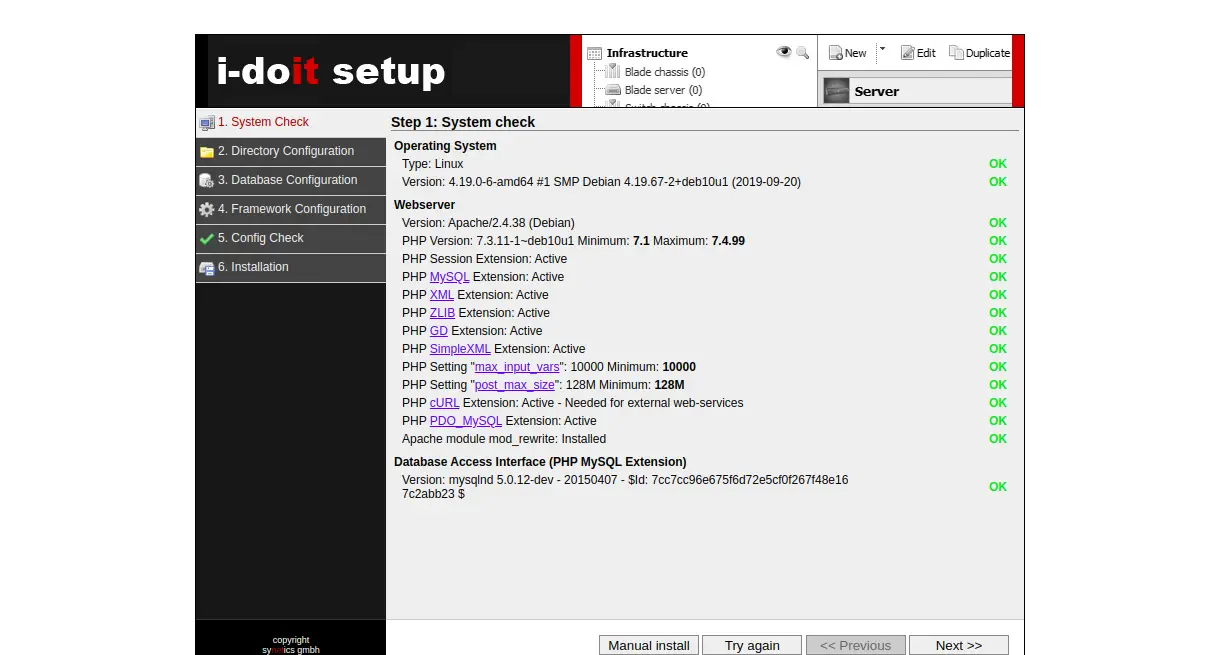This screenshot has width=1208, height=655.
Task: Click the << Previous button
Action: click(855, 645)
